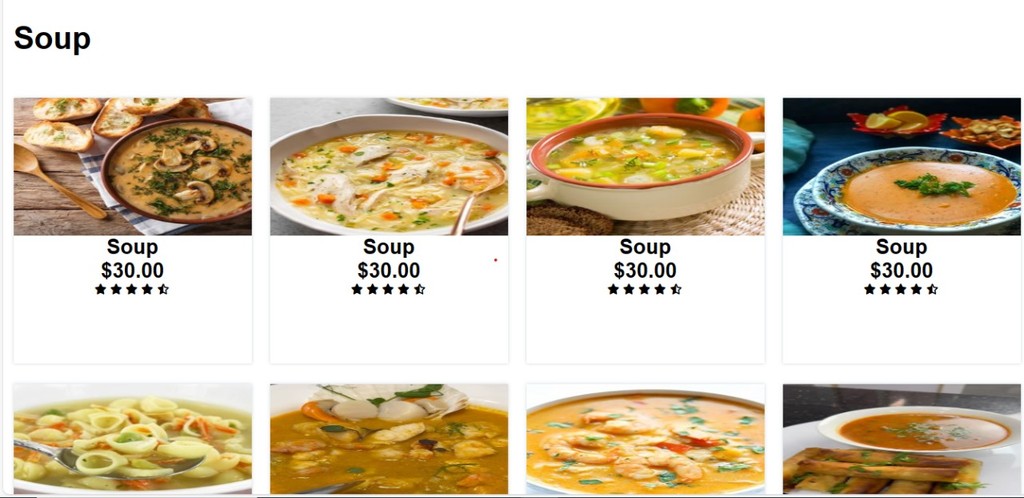Select the orange bisque in patterned bowl
1024x498 pixels.
point(902,166)
